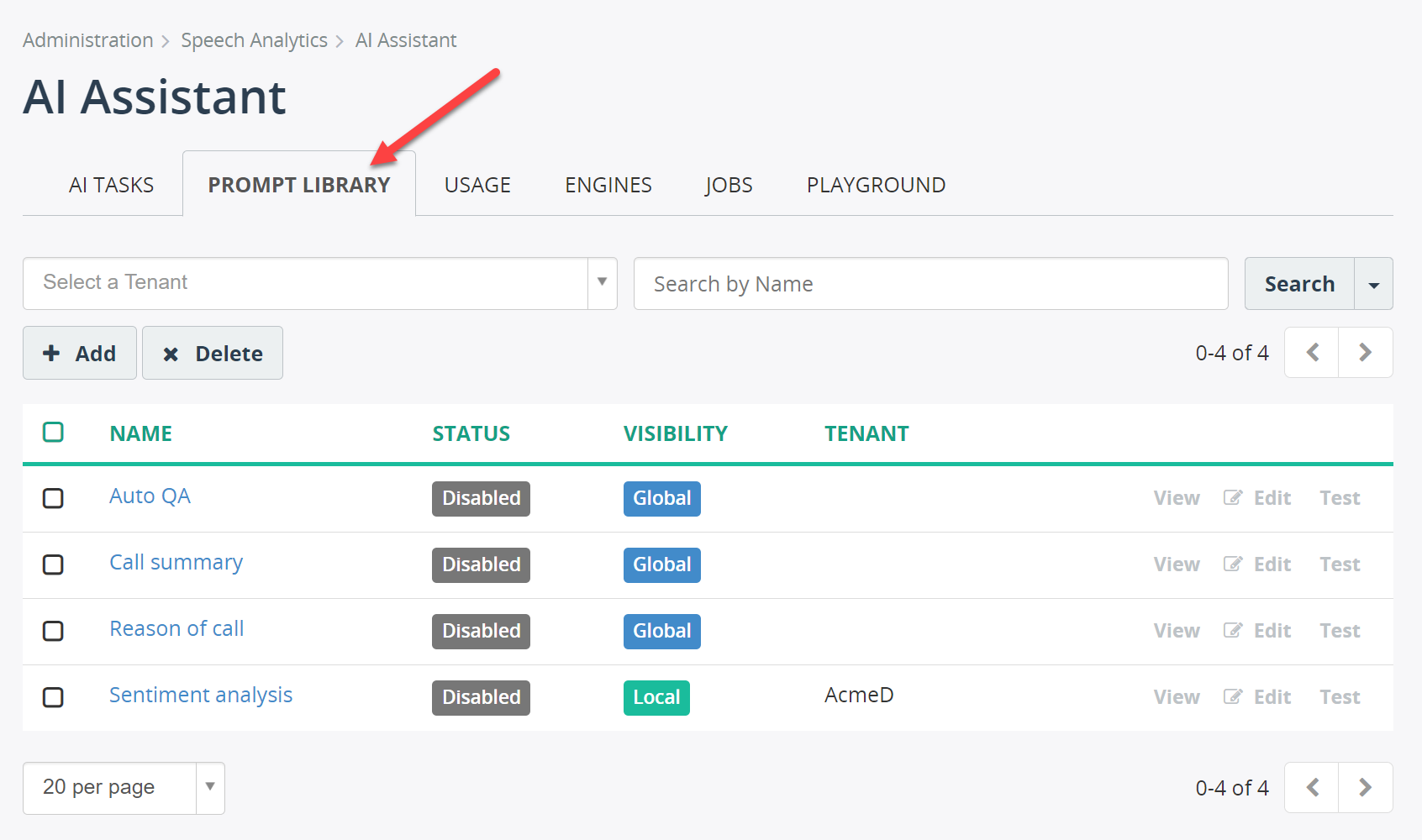Click the pencil edit icon in the Sentiment analysis row

click(1233, 696)
